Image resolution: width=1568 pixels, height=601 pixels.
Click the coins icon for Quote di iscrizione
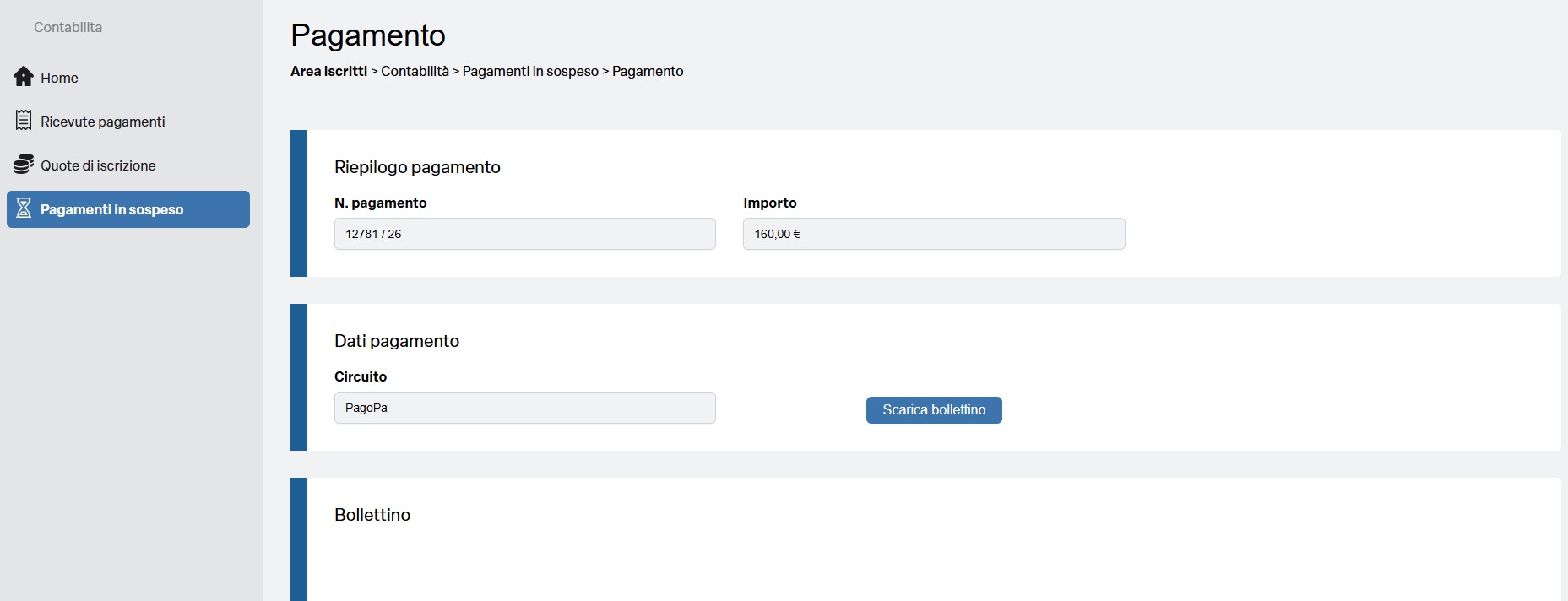(24, 165)
